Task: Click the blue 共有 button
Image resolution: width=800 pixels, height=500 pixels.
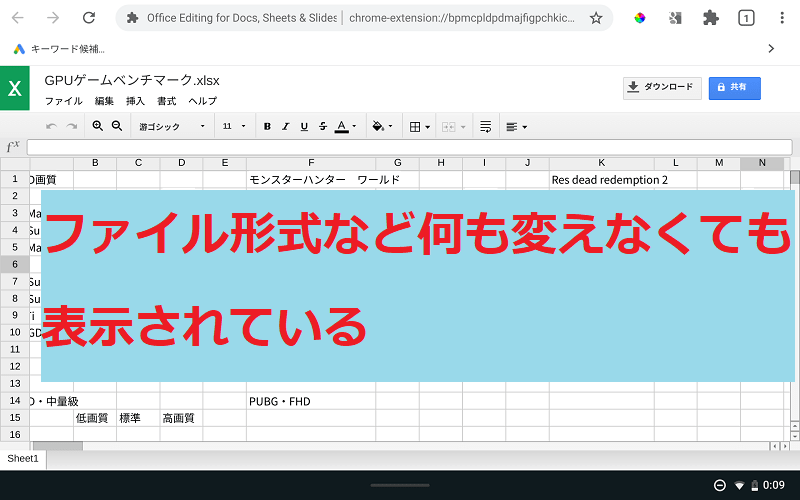Action: (x=734, y=88)
